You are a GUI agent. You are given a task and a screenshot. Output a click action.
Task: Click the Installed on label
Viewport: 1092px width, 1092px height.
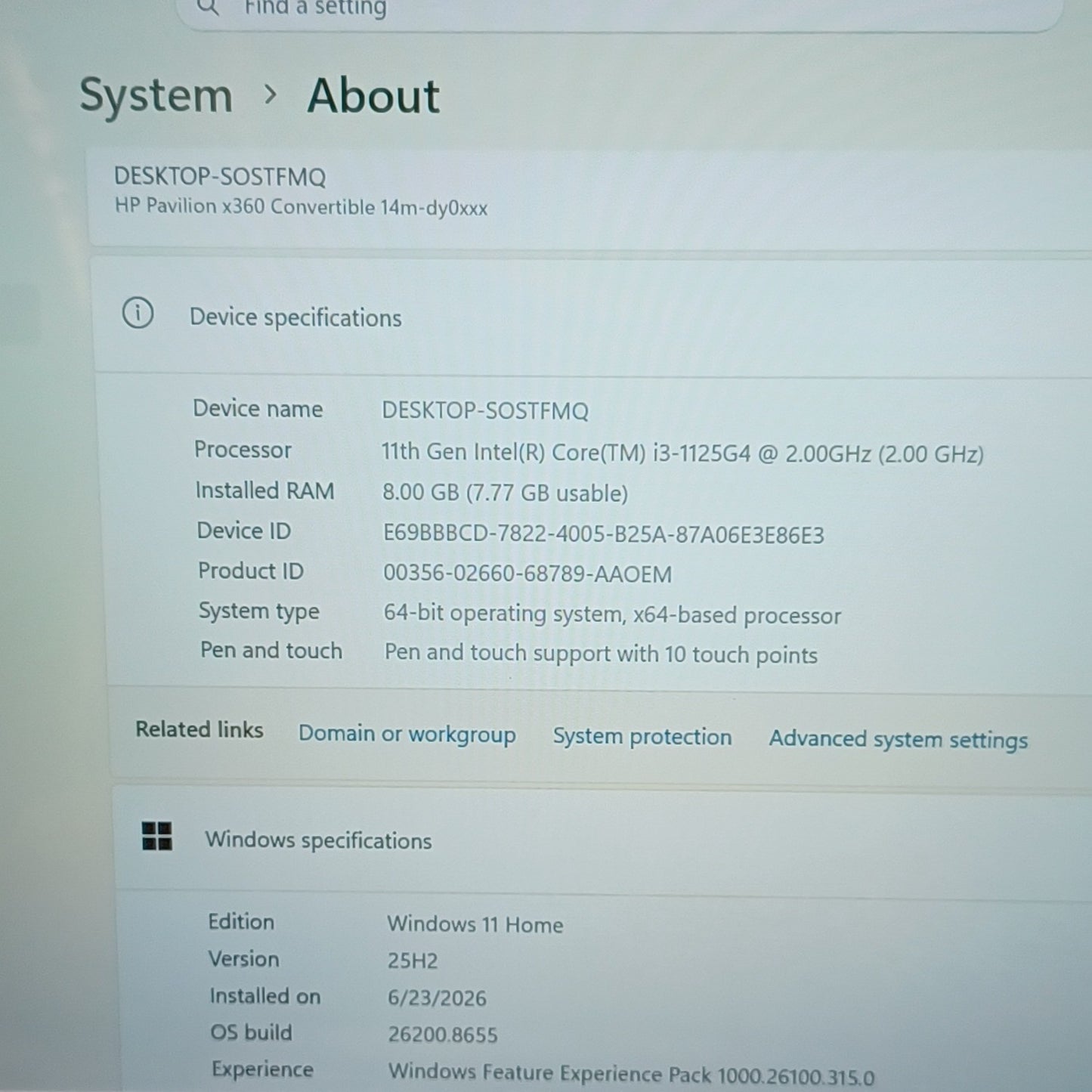(265, 997)
